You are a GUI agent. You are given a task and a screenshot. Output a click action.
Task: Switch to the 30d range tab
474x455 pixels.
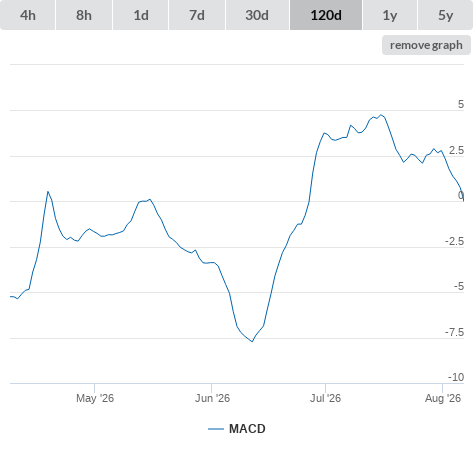click(x=257, y=15)
